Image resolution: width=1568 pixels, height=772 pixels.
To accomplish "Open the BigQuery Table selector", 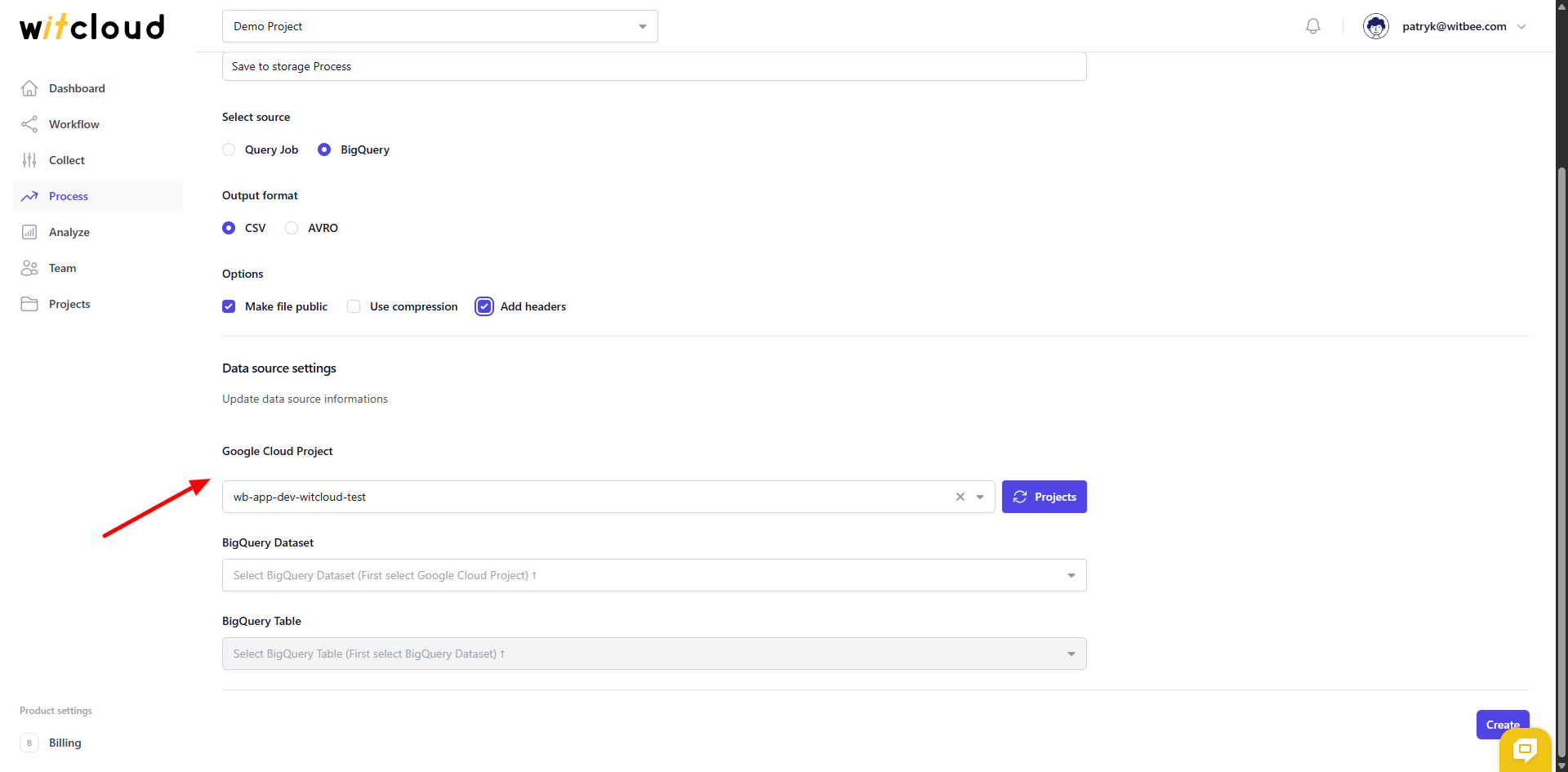I will 1071,654.
